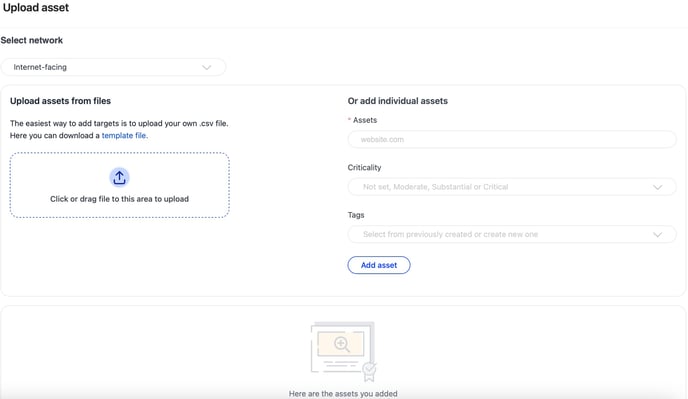Click the Add asset button
This screenshot has width=688, height=399.
pos(379,265)
